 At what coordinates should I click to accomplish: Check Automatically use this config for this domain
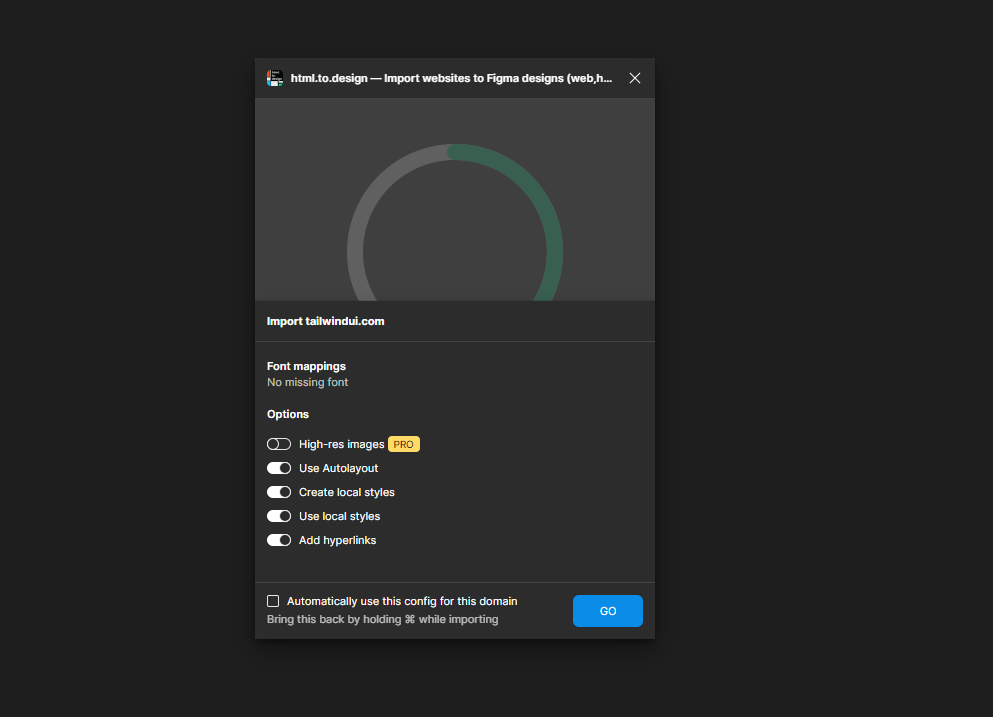273,600
